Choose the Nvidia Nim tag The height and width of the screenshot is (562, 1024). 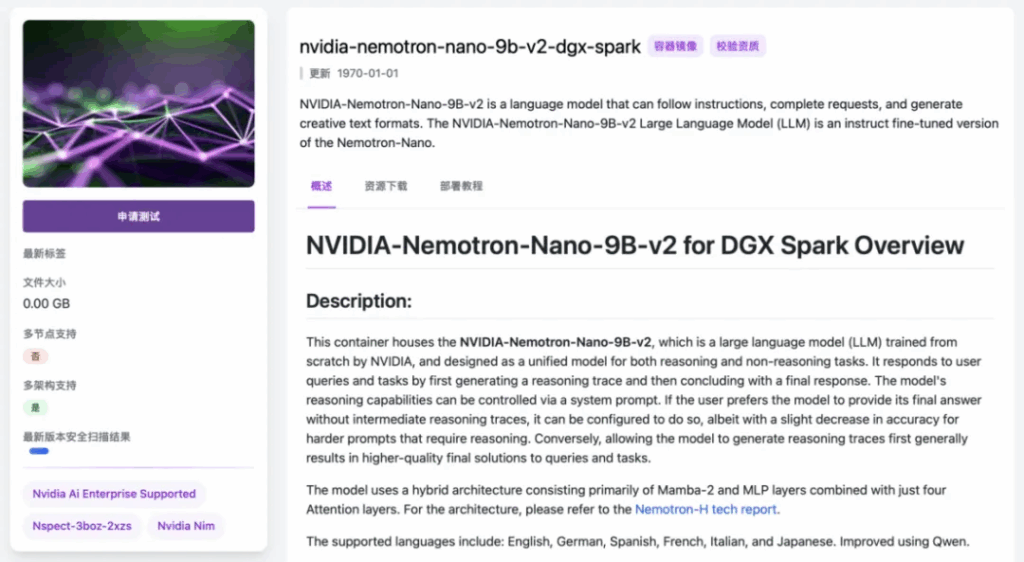pos(187,526)
